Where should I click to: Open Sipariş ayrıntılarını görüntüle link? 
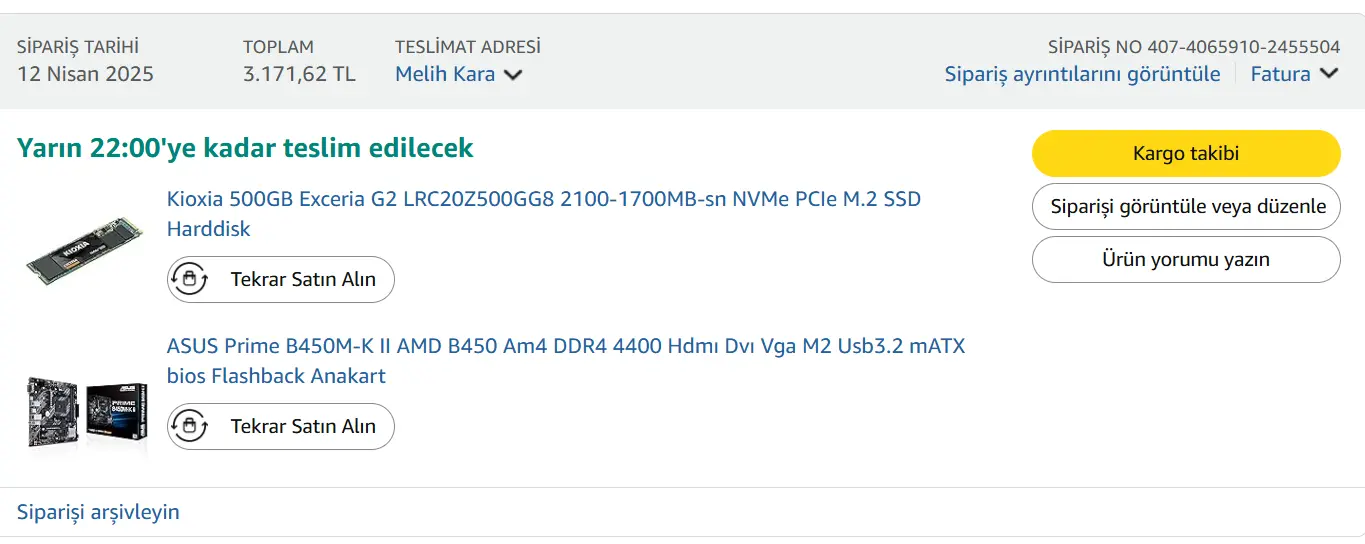(1082, 74)
